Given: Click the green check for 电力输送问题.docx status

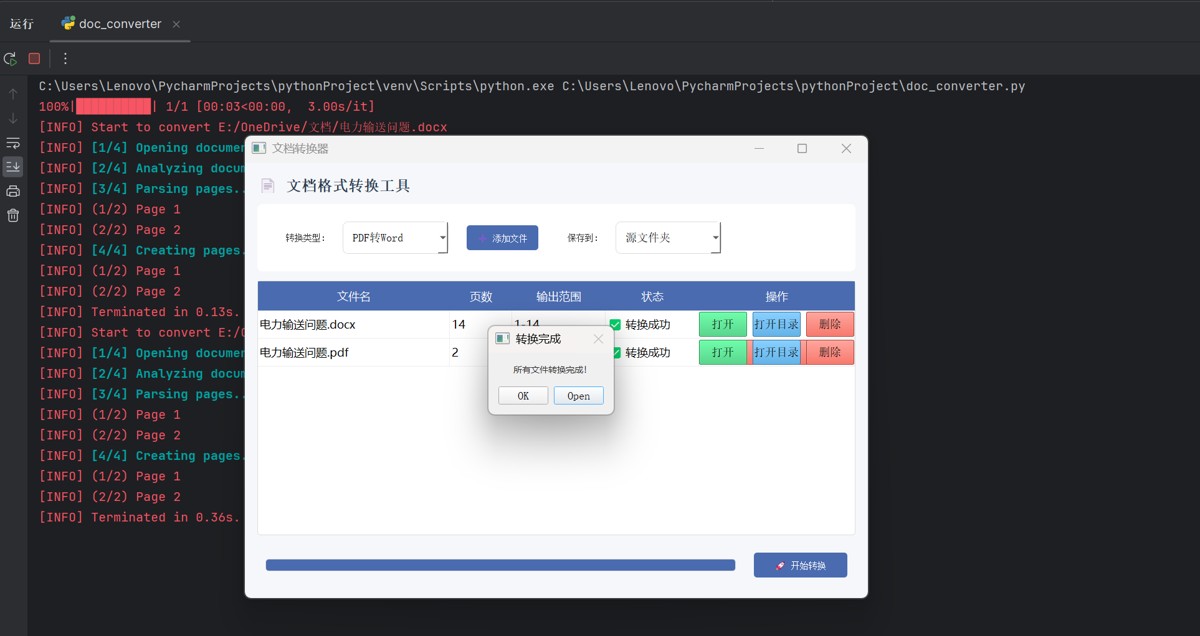Looking at the screenshot, I should [x=615, y=324].
